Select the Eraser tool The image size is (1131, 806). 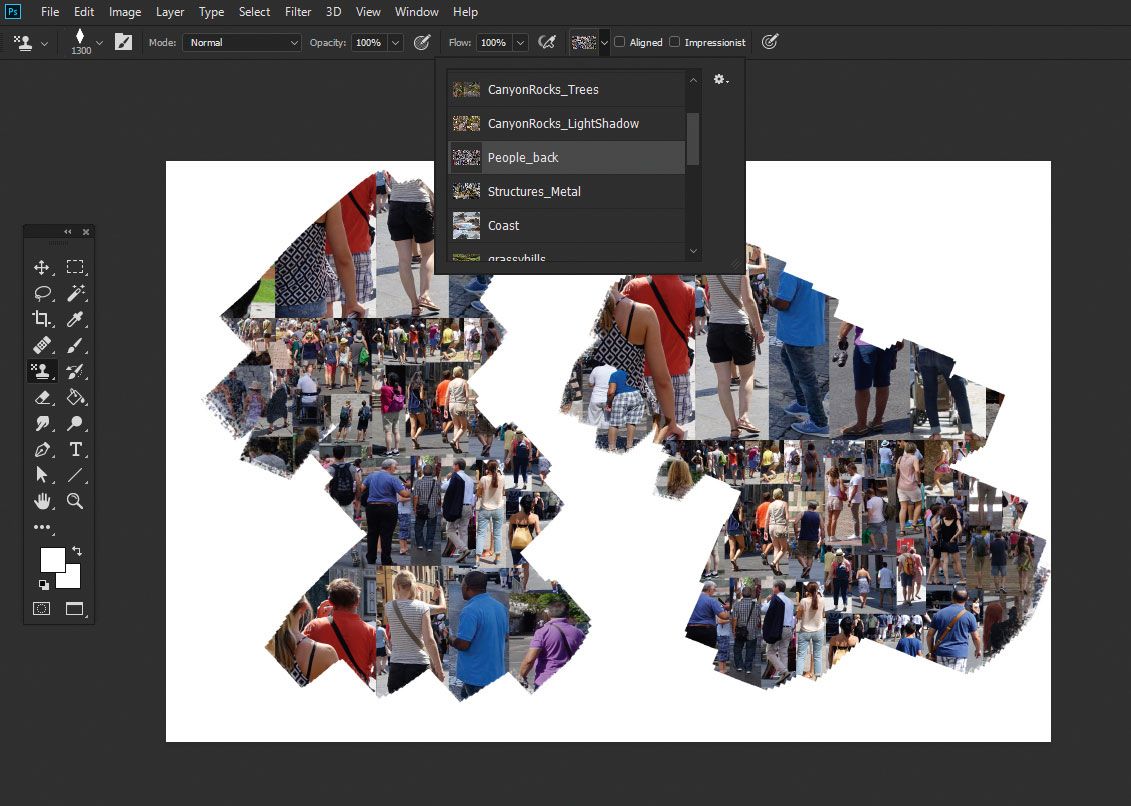[42, 397]
